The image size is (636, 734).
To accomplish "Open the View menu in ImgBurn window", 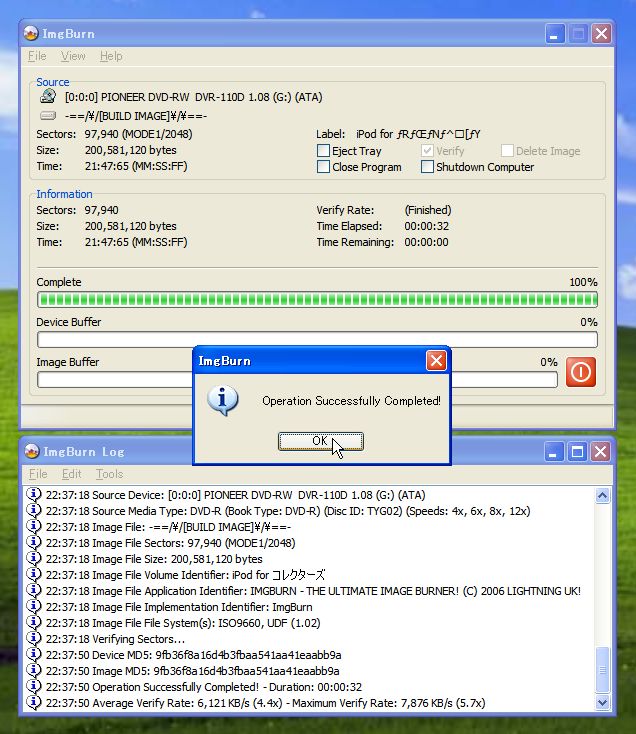I will pos(73,56).
